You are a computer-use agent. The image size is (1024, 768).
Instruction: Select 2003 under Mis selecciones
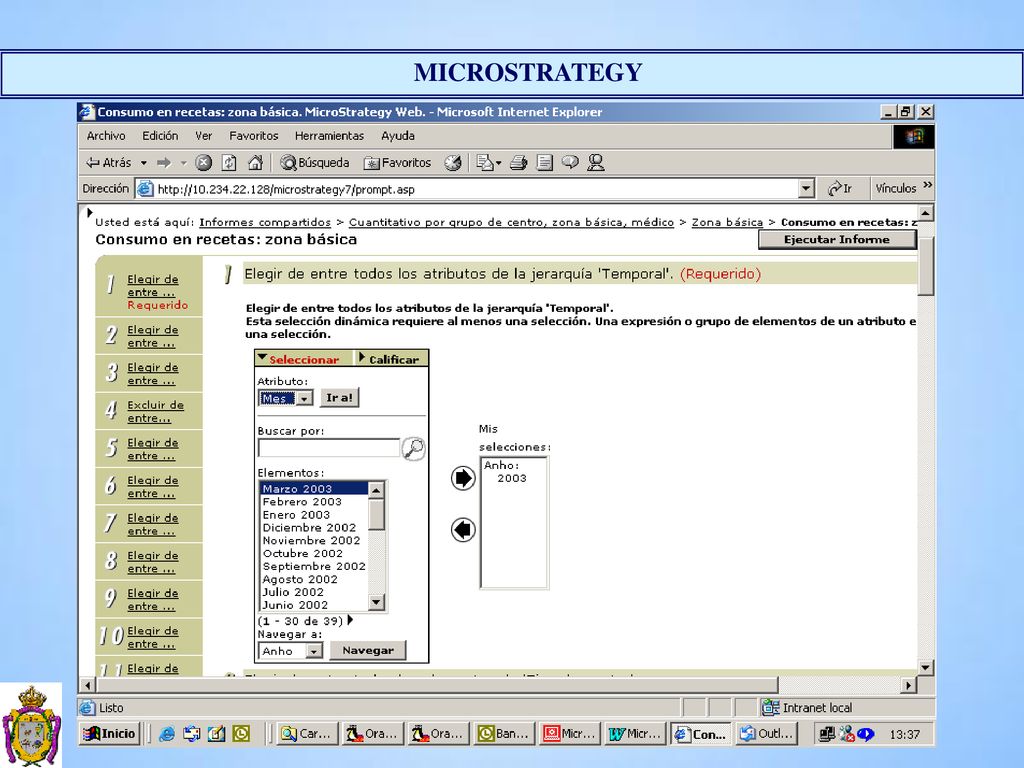click(511, 478)
